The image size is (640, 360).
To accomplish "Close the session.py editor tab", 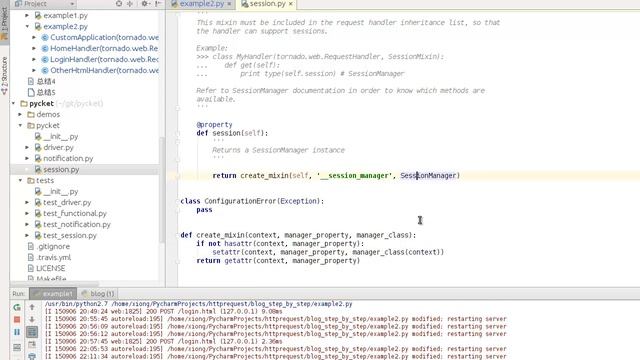I will (291, 4).
